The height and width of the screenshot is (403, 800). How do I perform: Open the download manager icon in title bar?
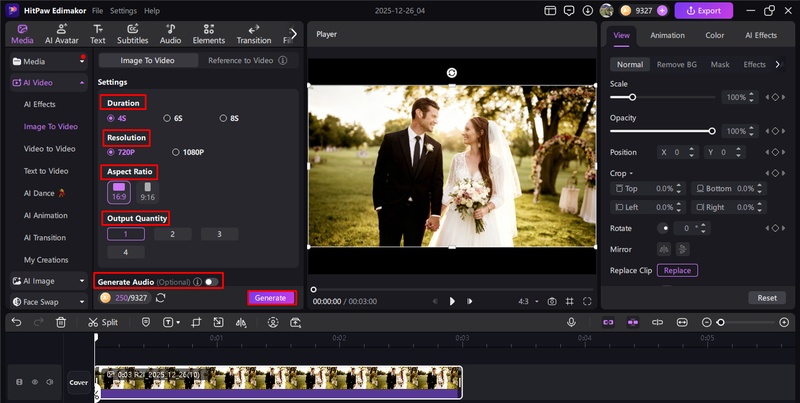(x=588, y=11)
